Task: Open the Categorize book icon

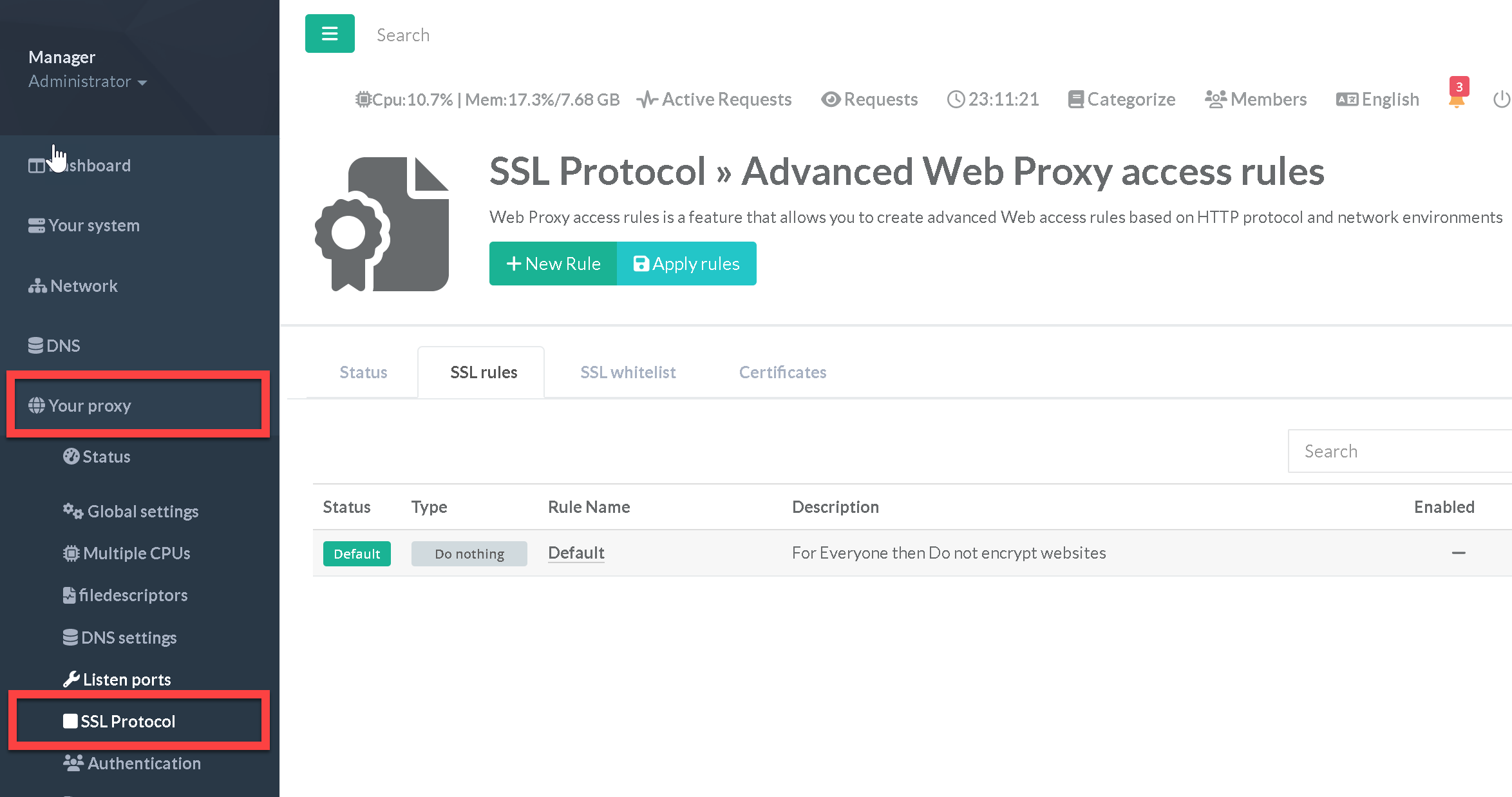Action: 1121,99
